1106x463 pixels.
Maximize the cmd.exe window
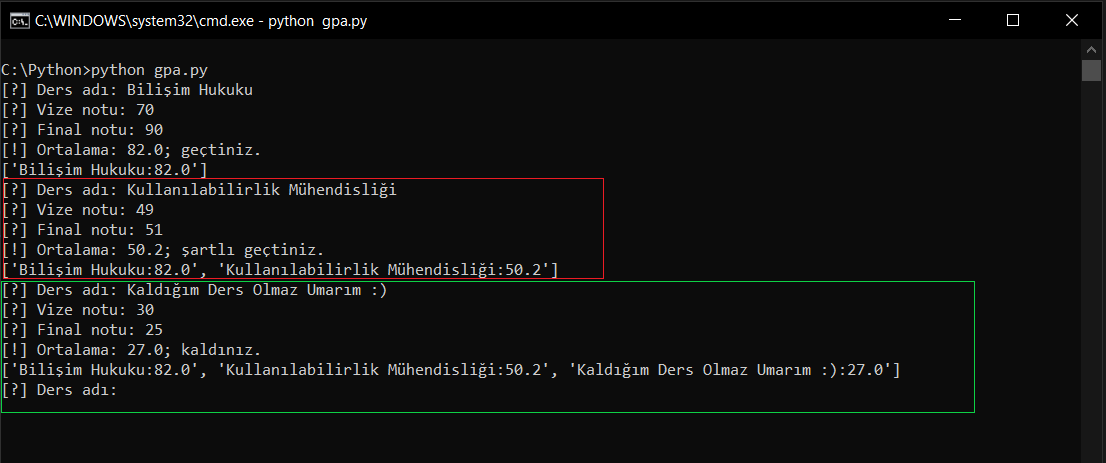(x=1013, y=20)
